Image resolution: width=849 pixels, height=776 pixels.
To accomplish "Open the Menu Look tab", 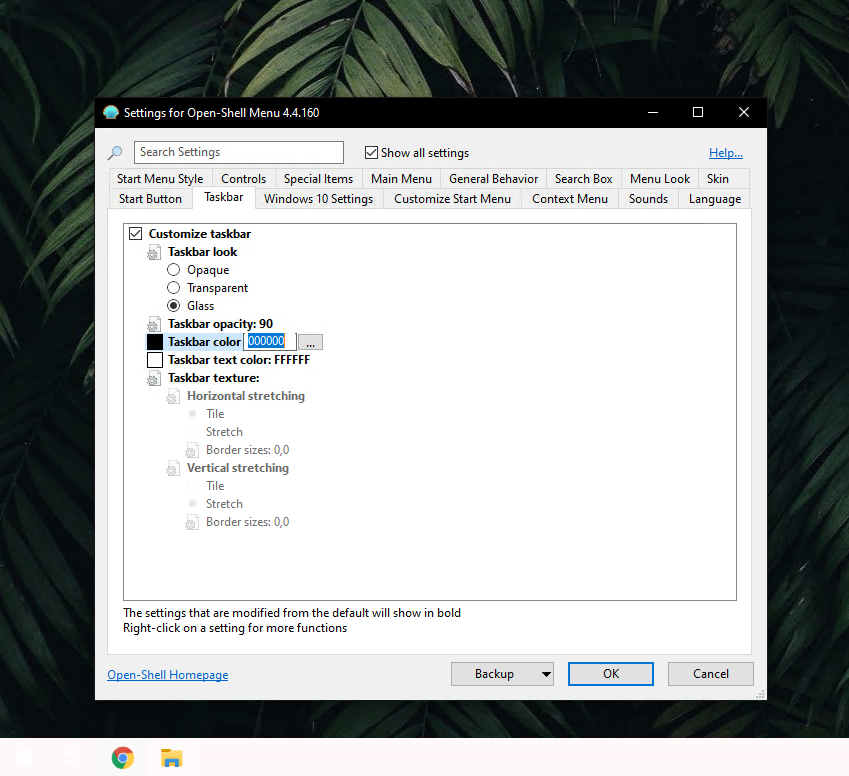I will pos(659,179).
